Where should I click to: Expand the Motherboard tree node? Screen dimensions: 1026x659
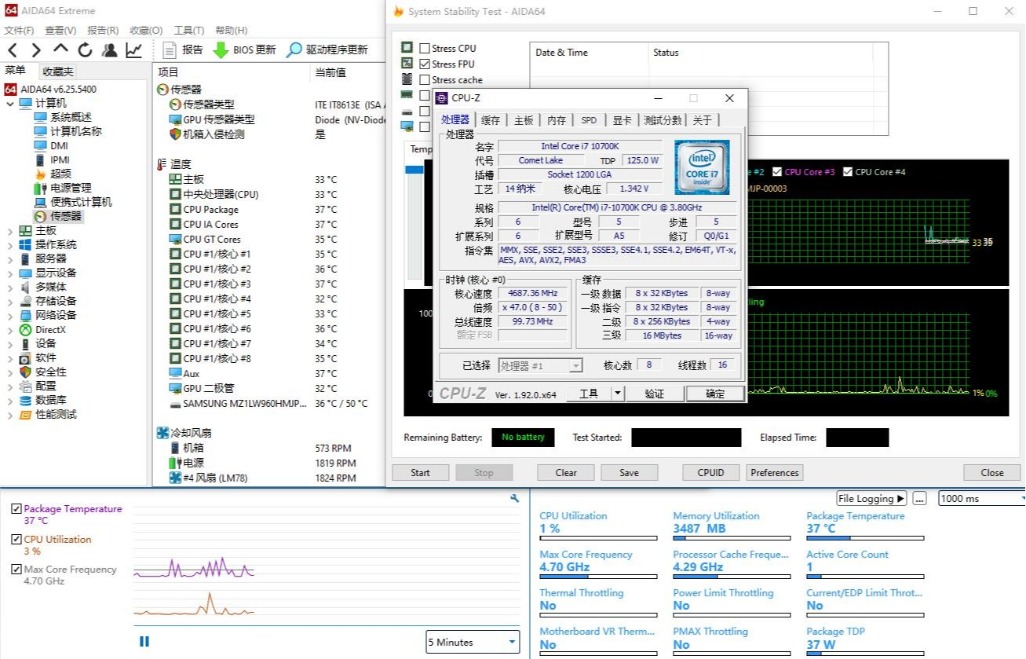pos(10,231)
